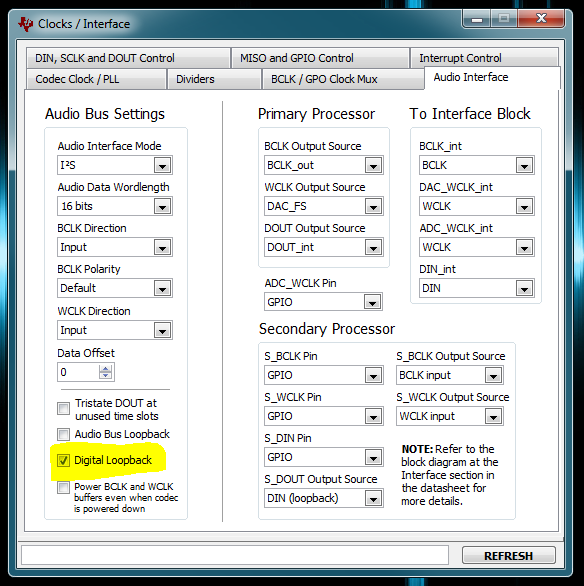Open the WCLK Output Source dropdown showing DAC_FS

(324, 206)
